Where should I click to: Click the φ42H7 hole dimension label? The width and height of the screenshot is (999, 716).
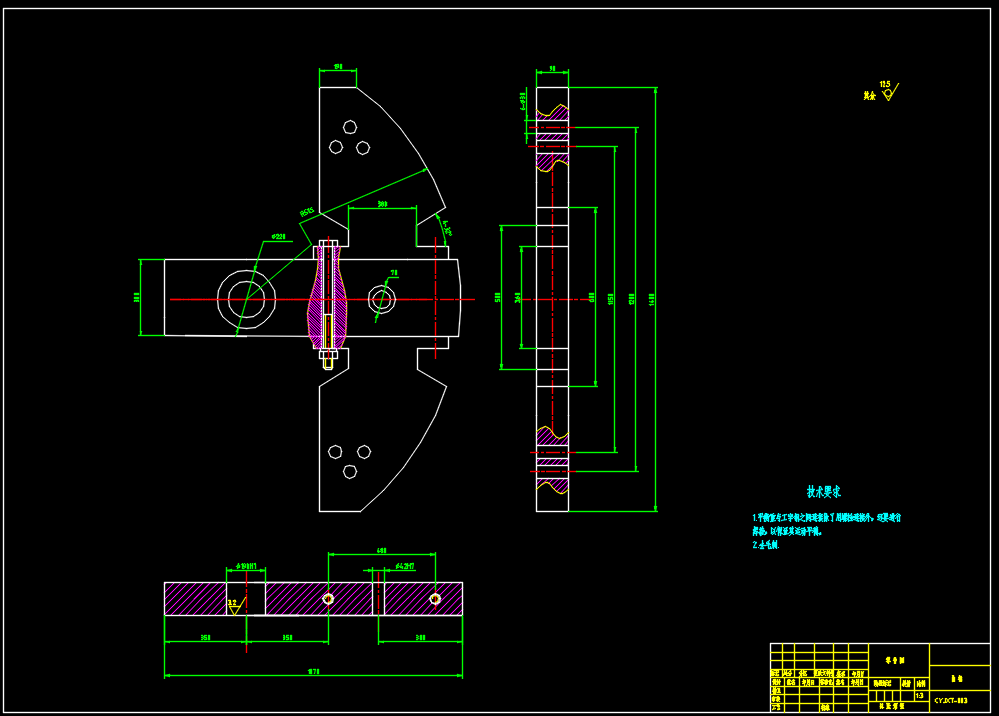point(404,567)
